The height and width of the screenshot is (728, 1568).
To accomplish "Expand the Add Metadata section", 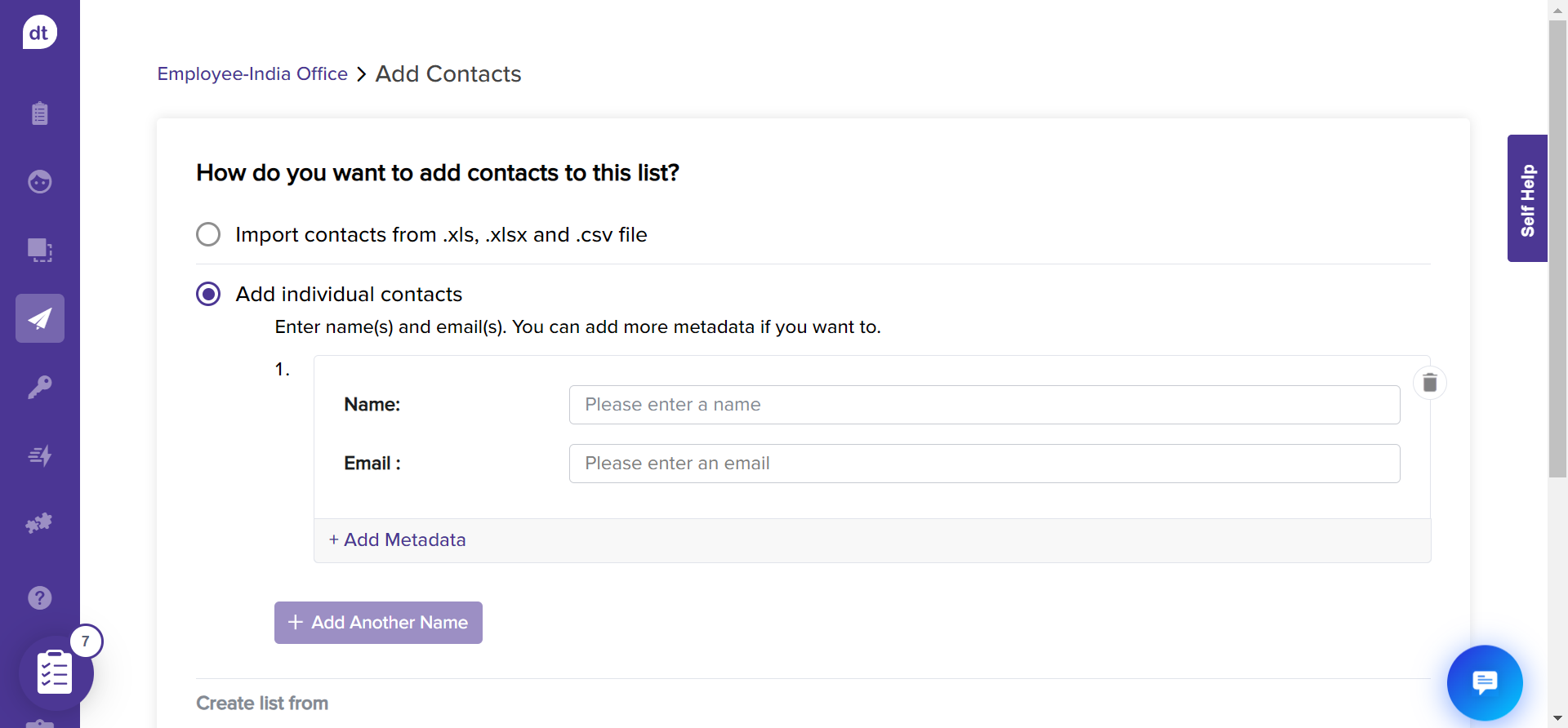I will [398, 540].
